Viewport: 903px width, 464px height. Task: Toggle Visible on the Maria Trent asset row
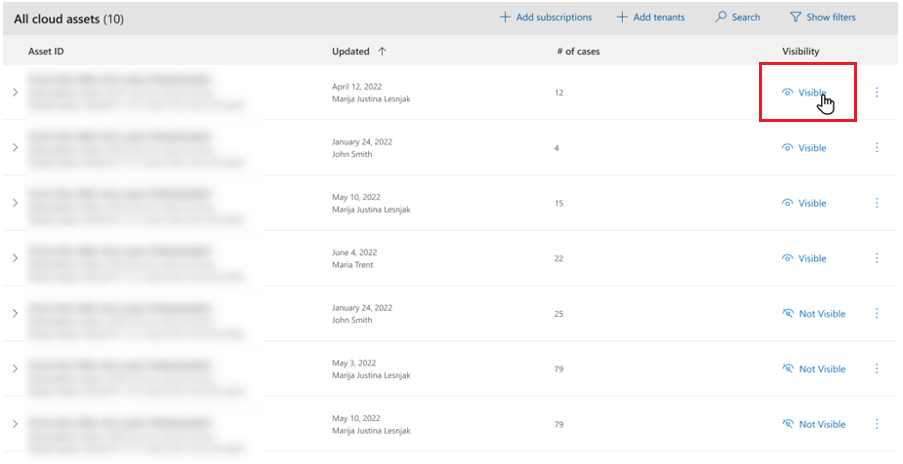pos(804,258)
